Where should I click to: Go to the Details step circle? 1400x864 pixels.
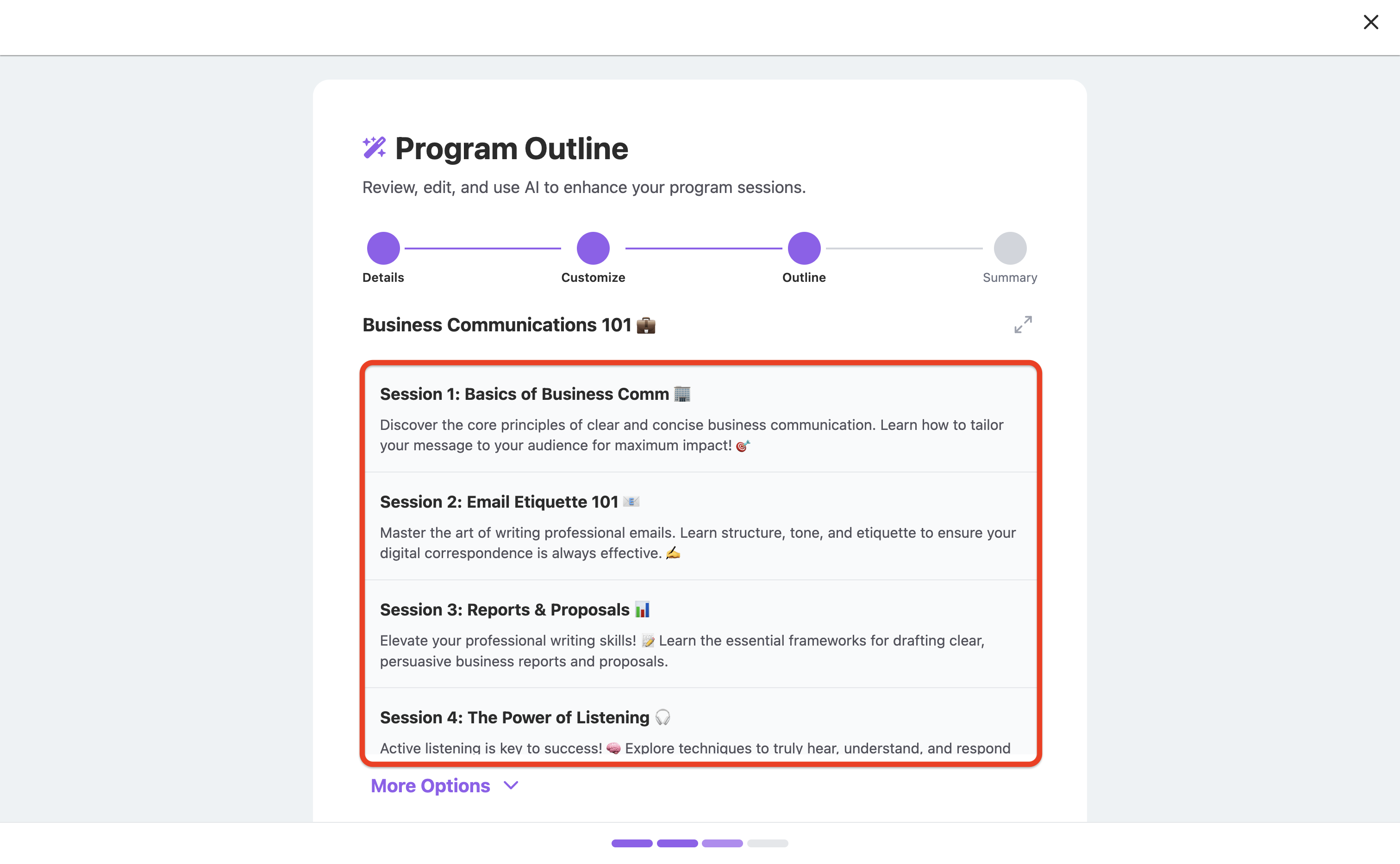(383, 248)
